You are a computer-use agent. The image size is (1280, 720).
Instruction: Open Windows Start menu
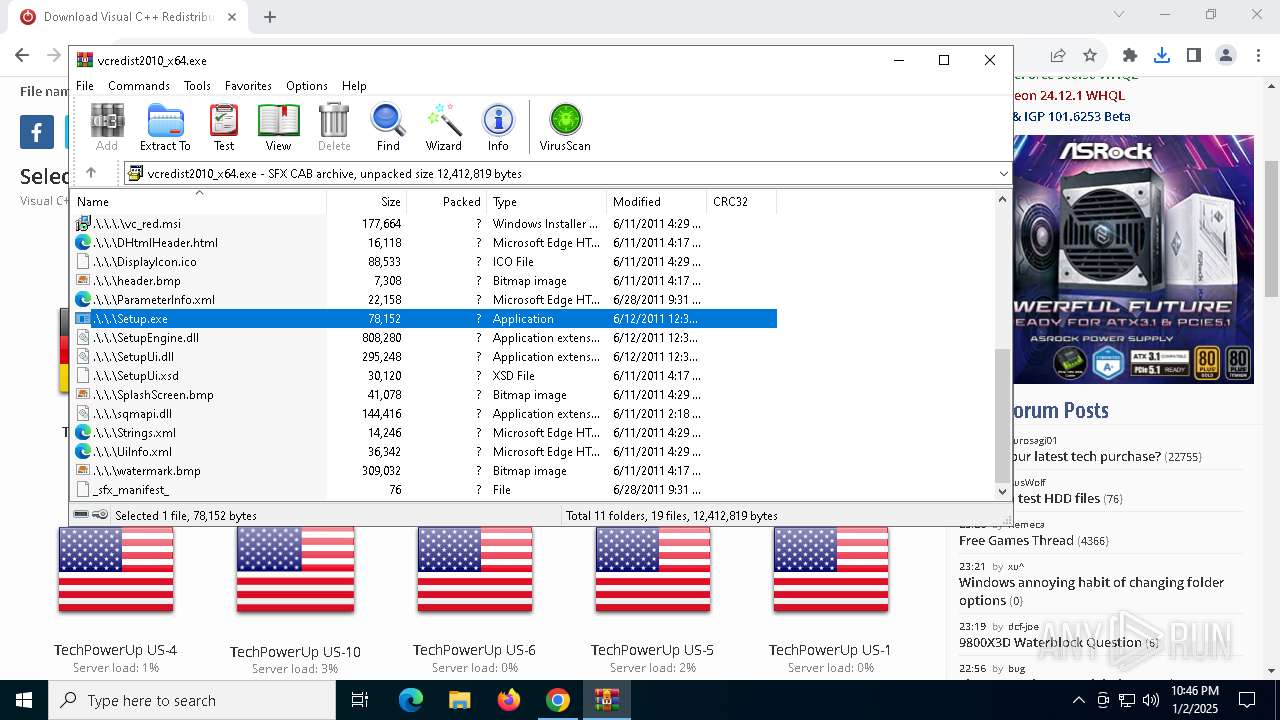(x=24, y=700)
